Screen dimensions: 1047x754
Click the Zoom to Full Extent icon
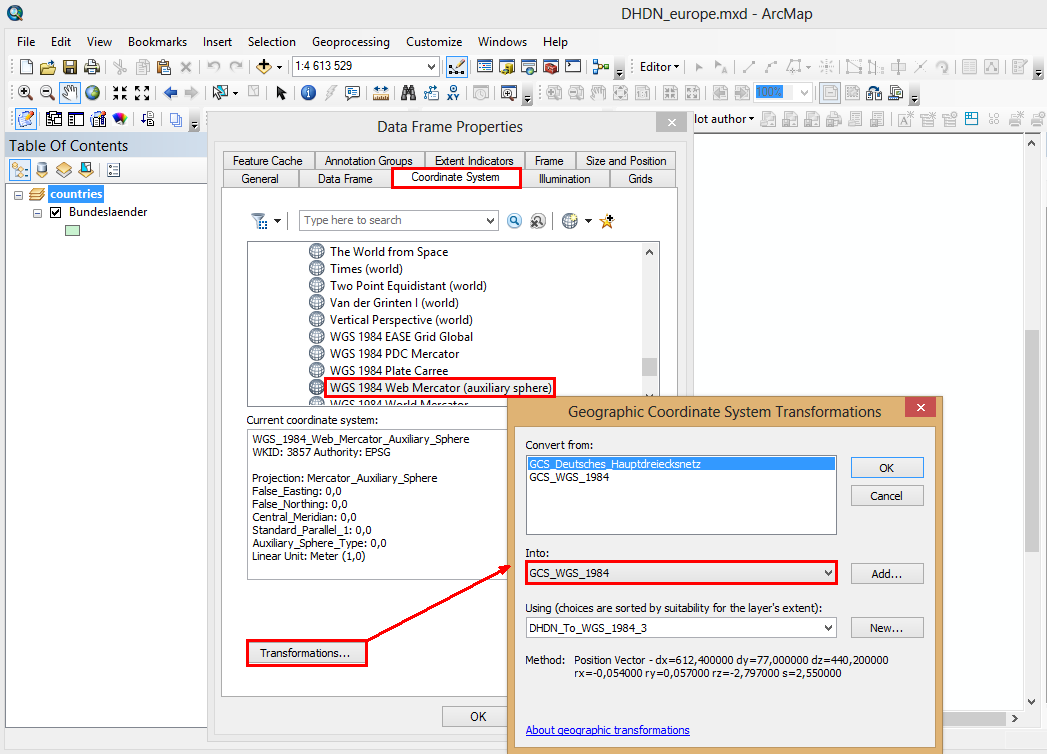click(x=92, y=93)
